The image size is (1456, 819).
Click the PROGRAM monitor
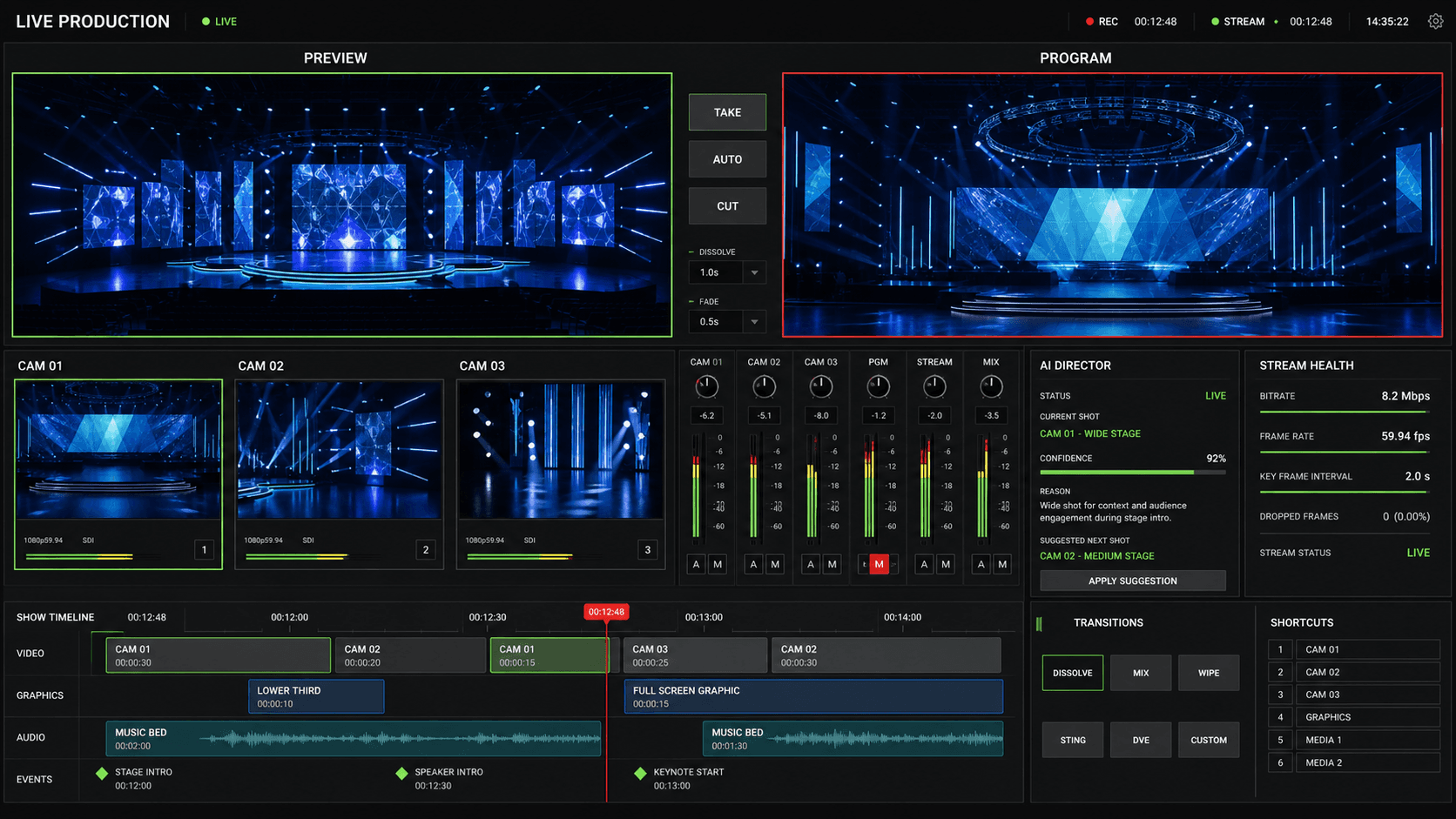coord(1112,205)
